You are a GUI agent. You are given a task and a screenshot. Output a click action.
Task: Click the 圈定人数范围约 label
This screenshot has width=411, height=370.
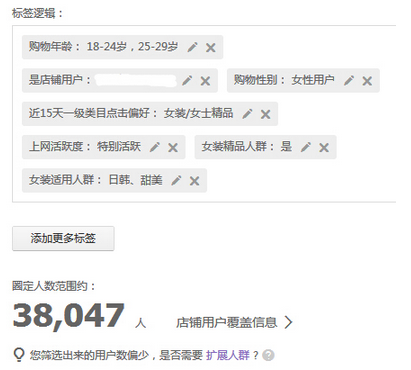coord(54,286)
